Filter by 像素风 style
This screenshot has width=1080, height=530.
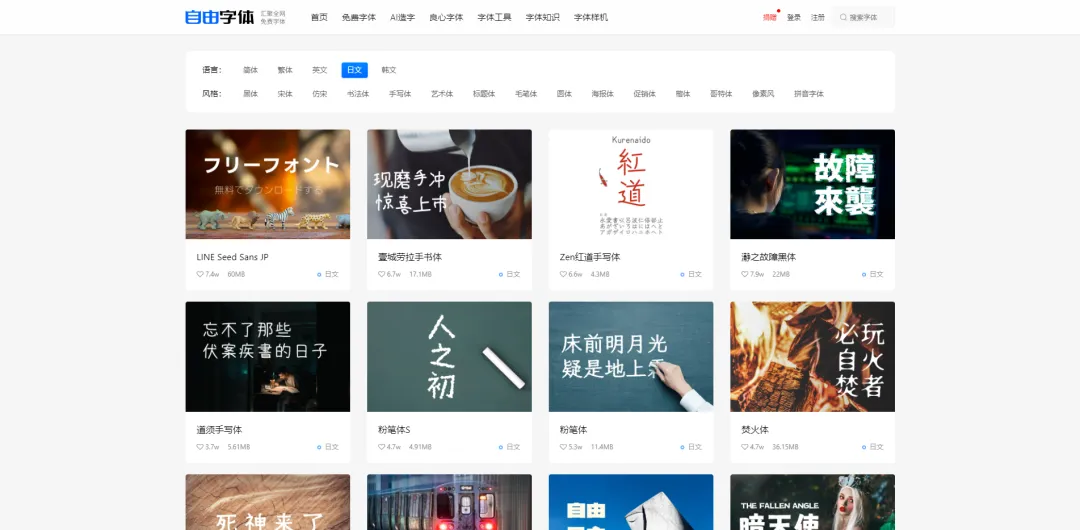pos(763,94)
